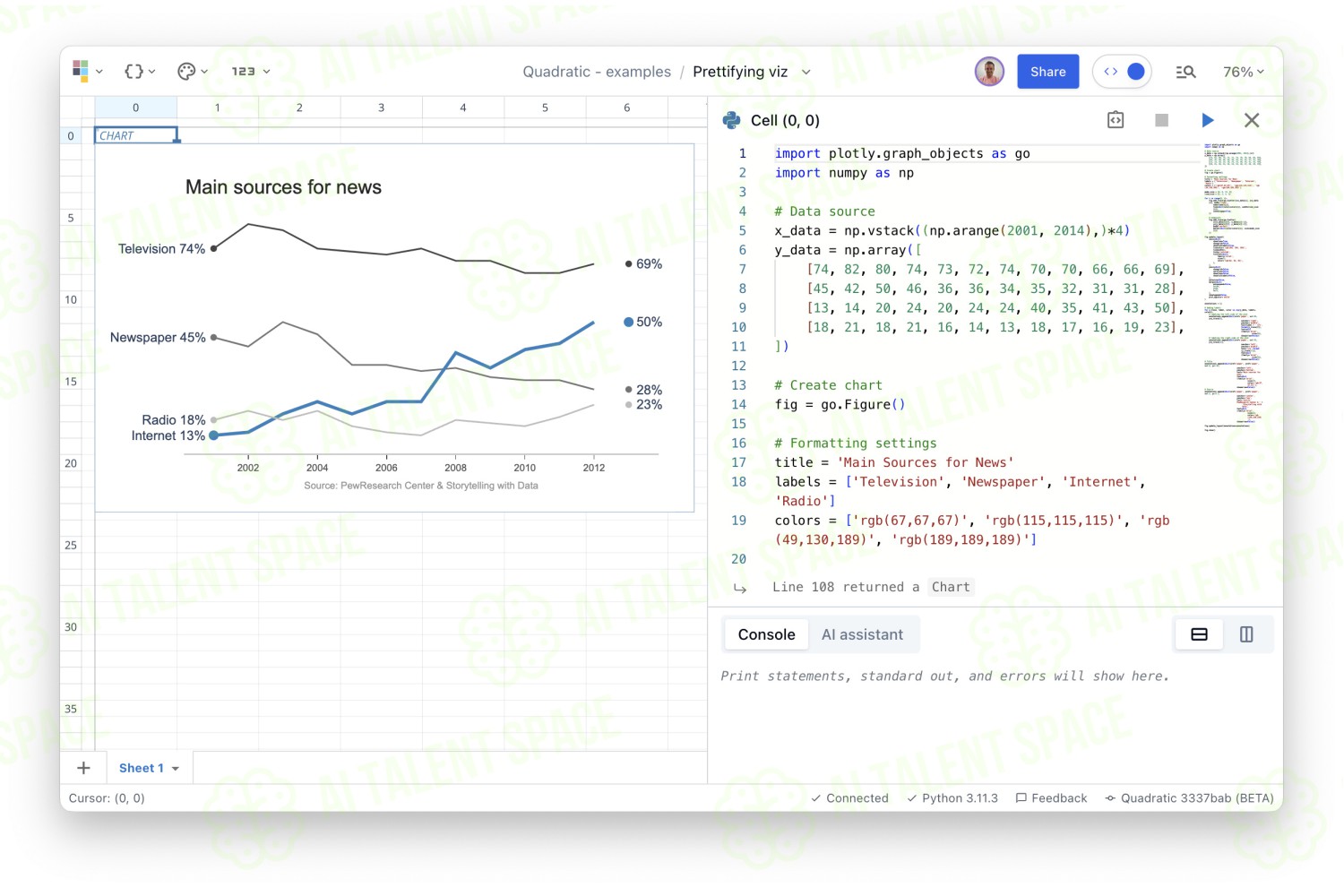The height and width of the screenshot is (896, 1344).
Task: Add a new sheet with plus icon
Action: coord(83,768)
